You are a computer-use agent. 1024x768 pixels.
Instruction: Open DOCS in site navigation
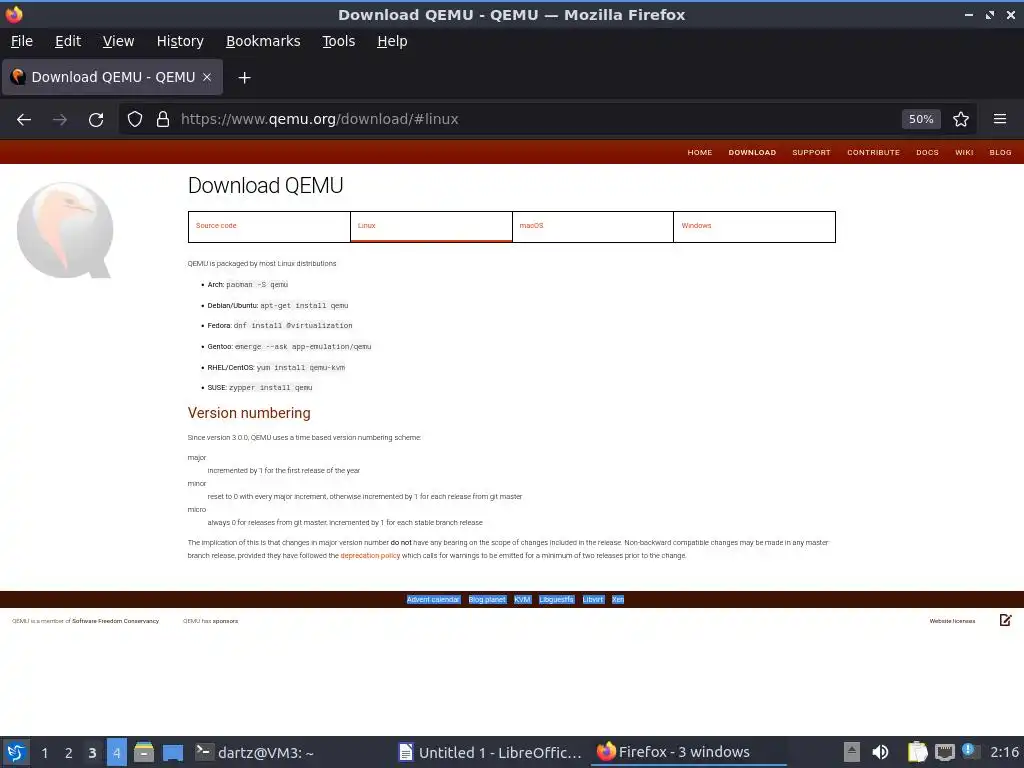(x=927, y=152)
